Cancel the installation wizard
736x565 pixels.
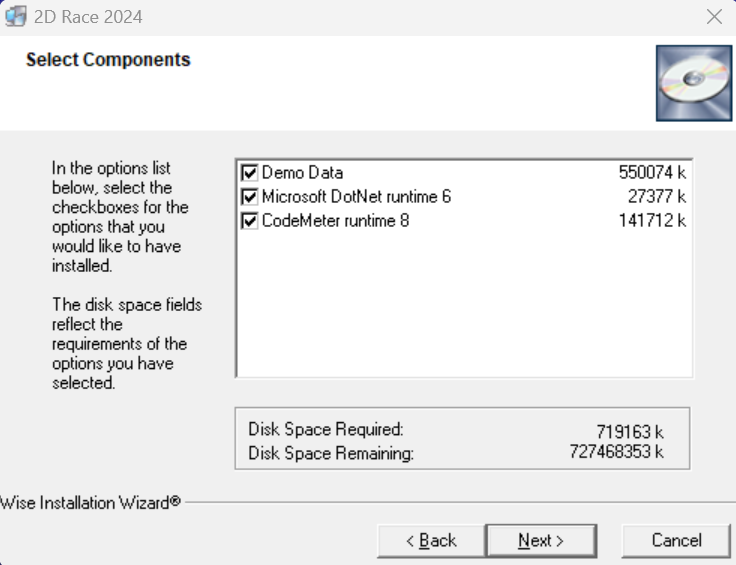tap(676, 540)
